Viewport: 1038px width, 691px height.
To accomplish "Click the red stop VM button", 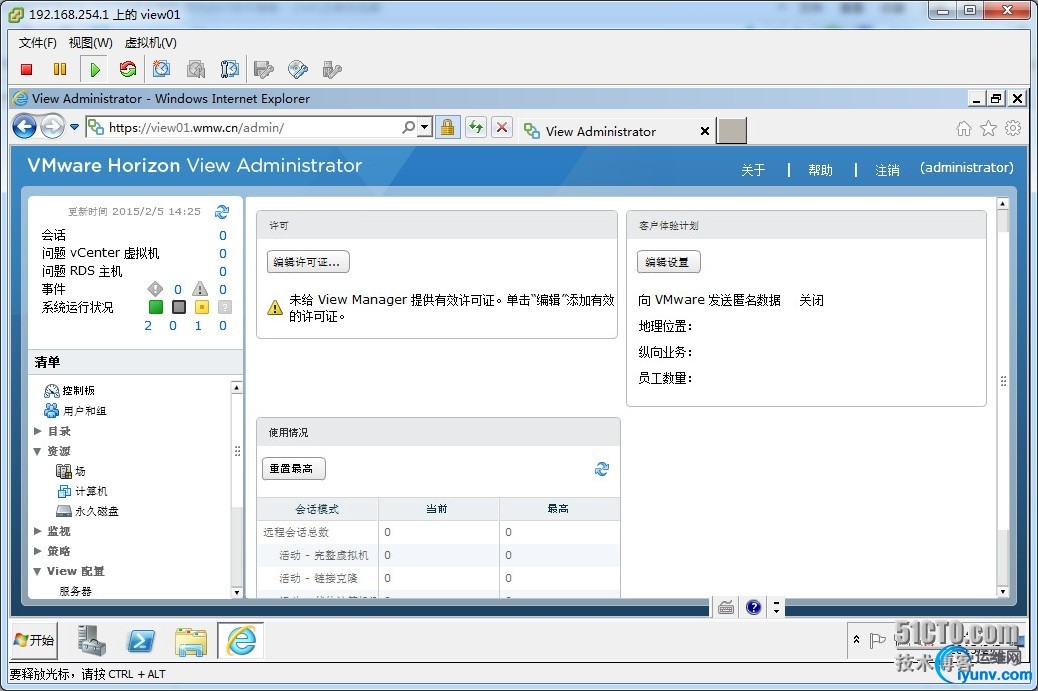I will (x=26, y=69).
